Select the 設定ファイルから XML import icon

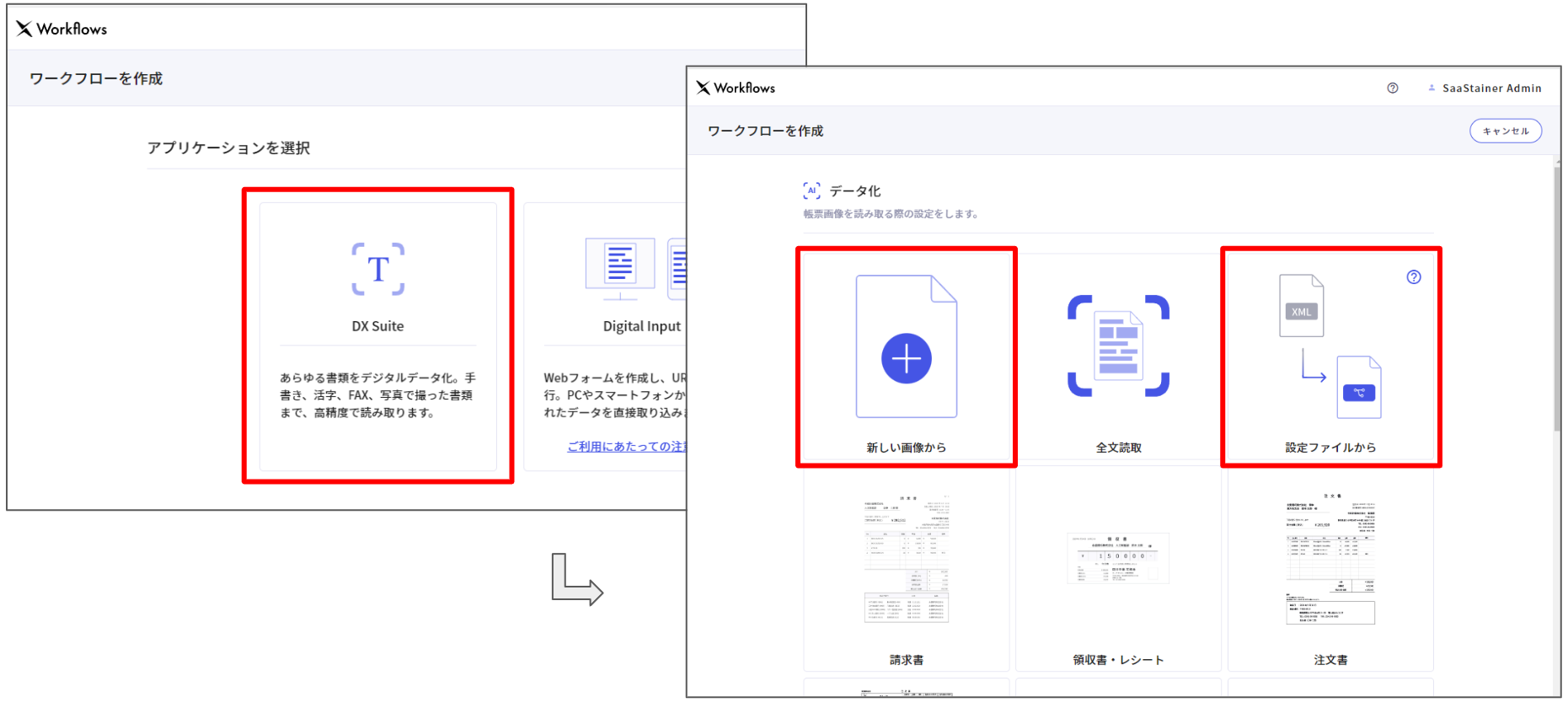coord(1330,346)
